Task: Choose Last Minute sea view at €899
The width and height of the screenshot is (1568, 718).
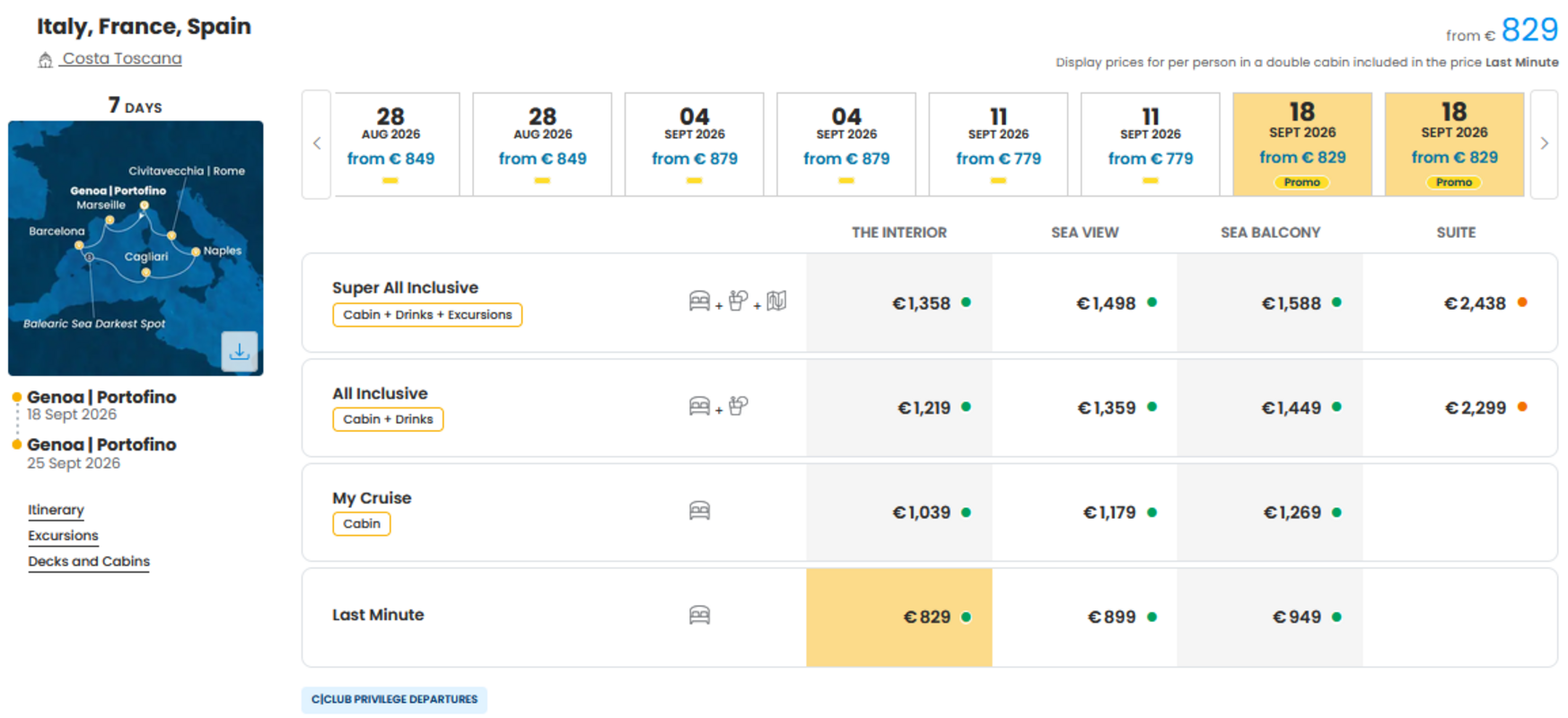Action: [1084, 617]
